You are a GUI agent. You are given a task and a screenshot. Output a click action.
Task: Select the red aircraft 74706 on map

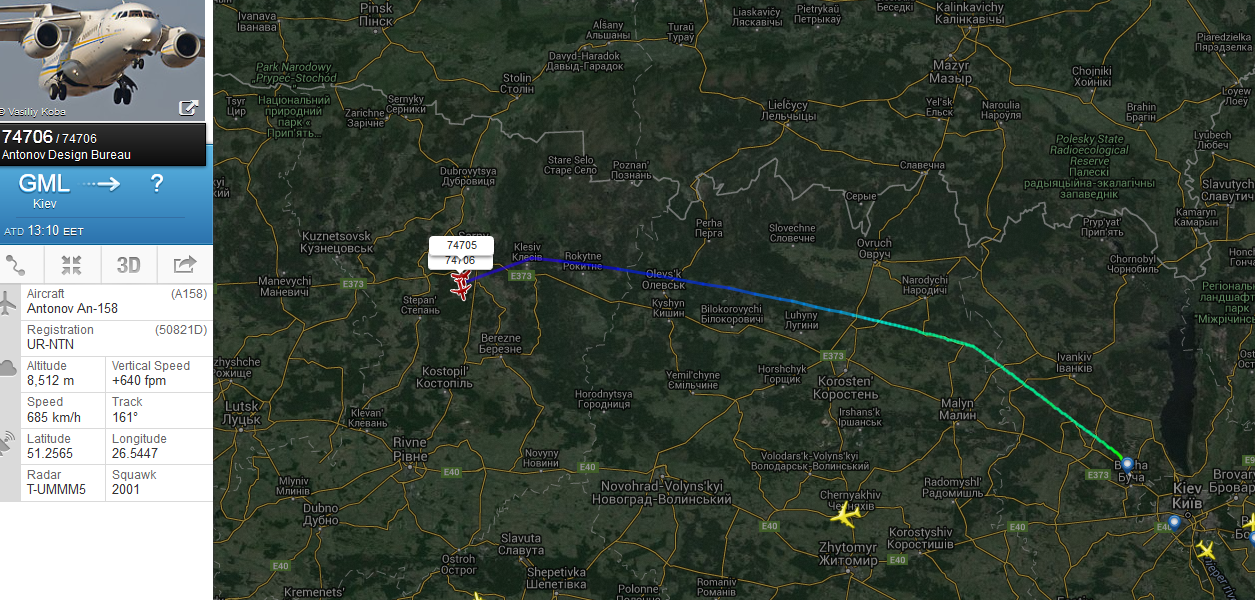(461, 286)
